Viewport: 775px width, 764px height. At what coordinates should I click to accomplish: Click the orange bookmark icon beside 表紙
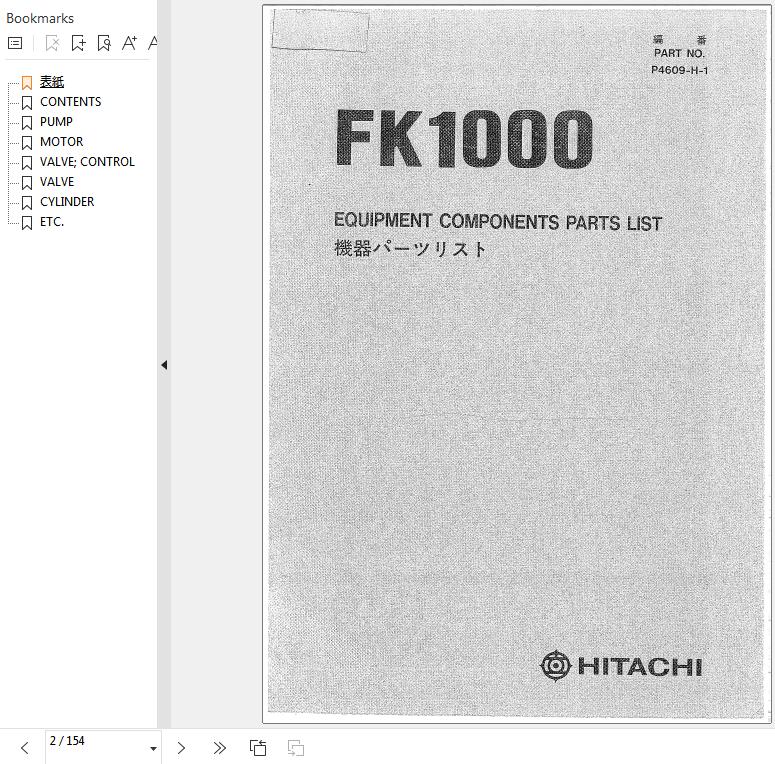pos(27,83)
